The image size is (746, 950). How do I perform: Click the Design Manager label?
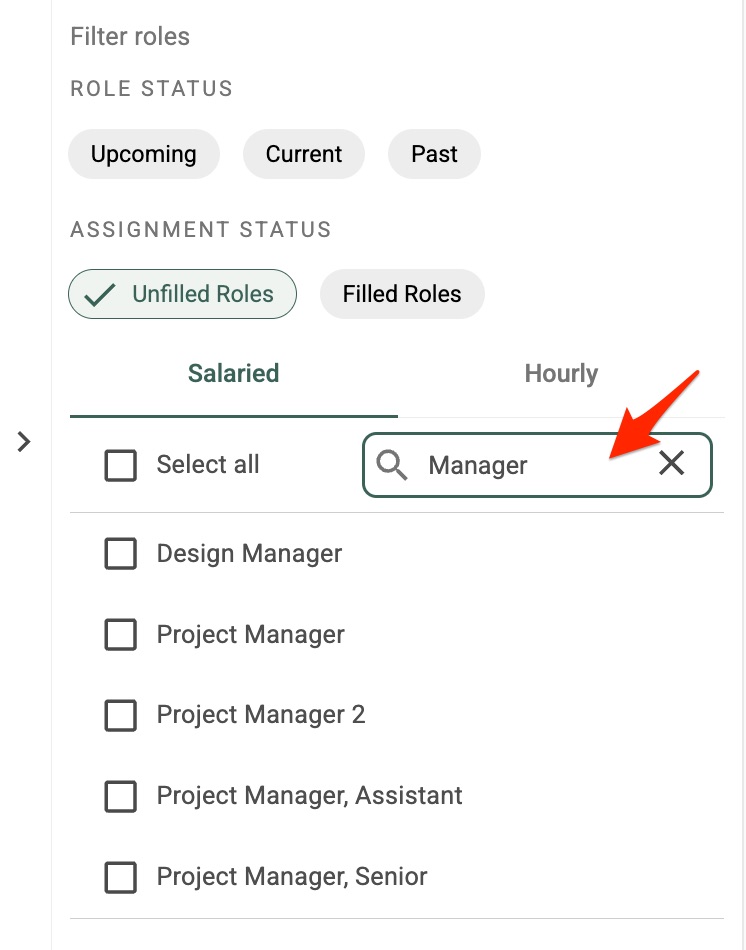tap(249, 554)
